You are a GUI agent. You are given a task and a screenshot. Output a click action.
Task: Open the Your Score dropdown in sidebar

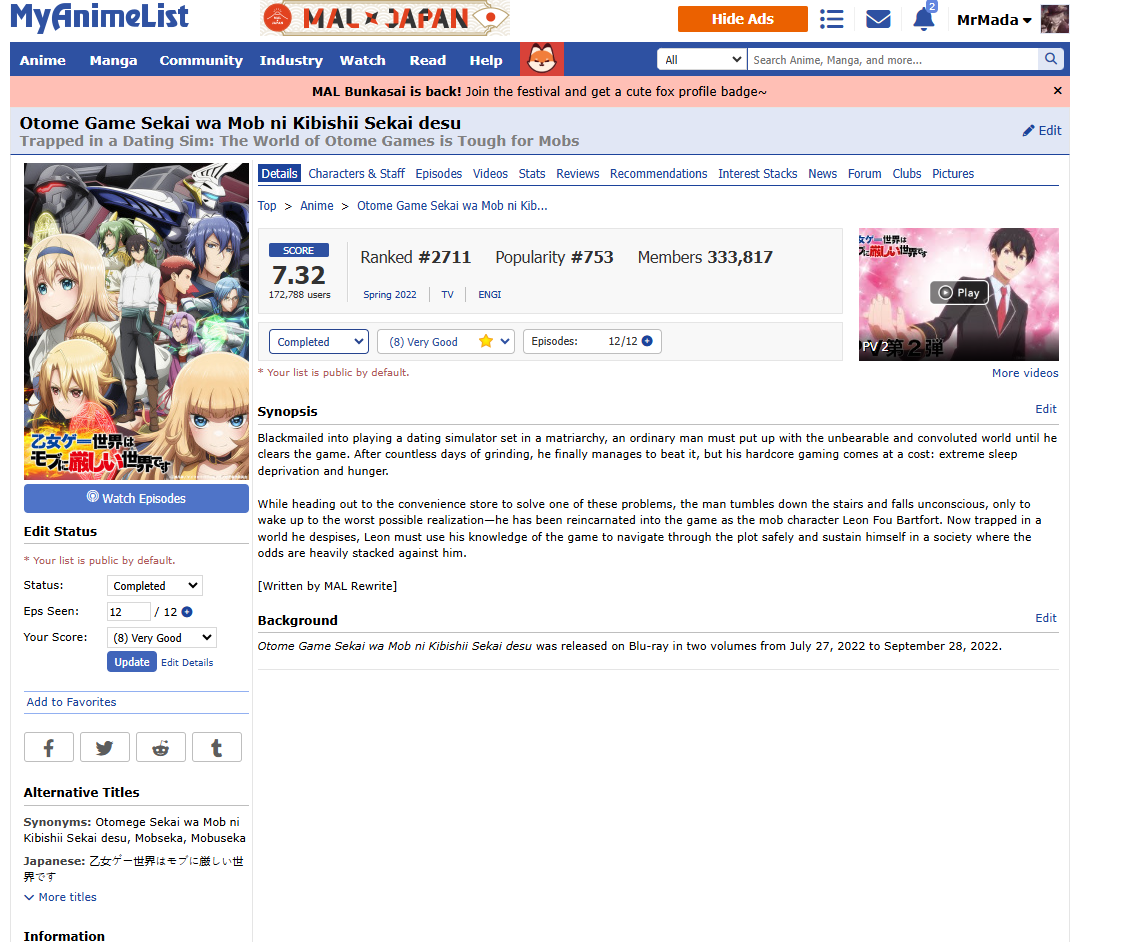(162, 637)
